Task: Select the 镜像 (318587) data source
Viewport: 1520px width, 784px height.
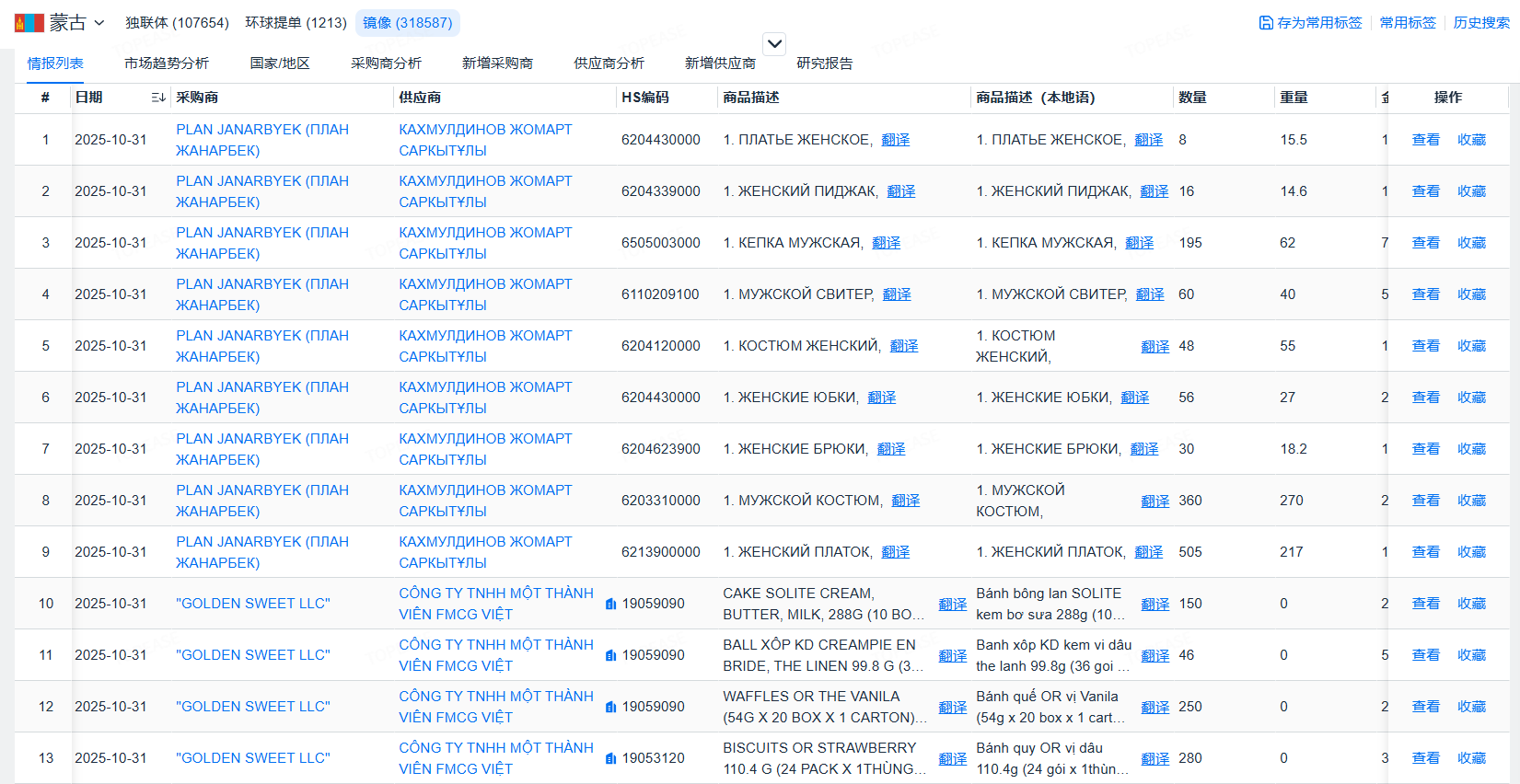Action: coord(407,23)
